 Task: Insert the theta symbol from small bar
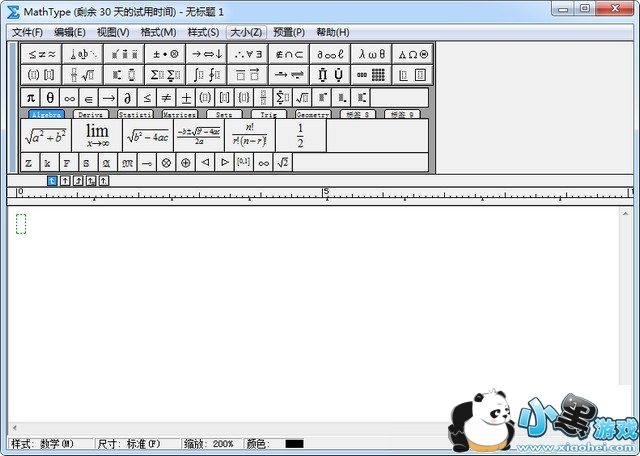50,98
